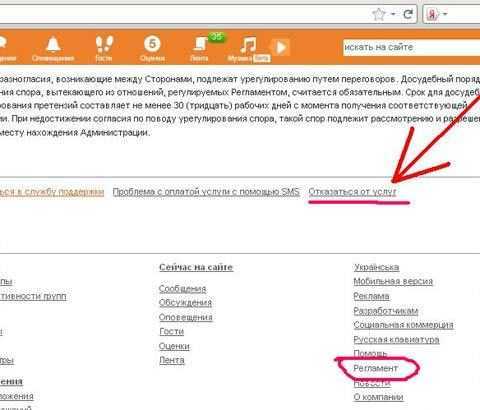Select the 'Українська' language link

pyautogui.click(x=376, y=267)
